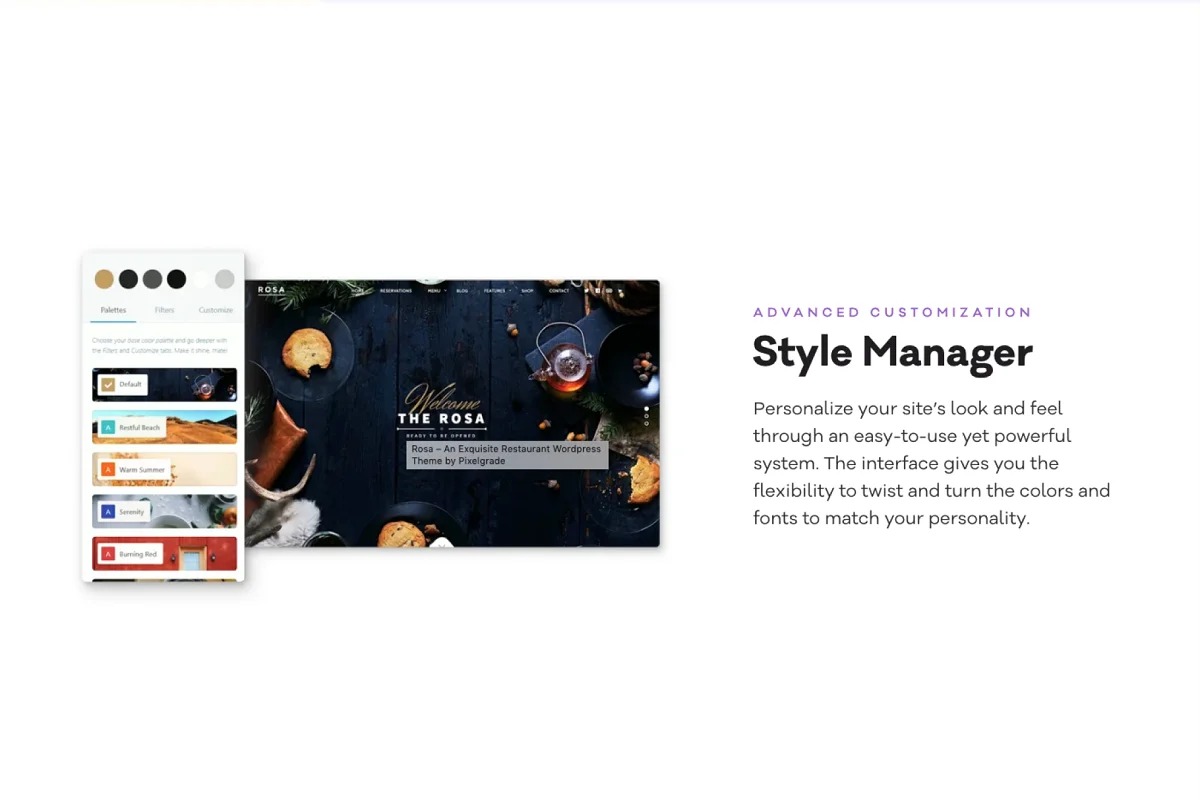
Task: Choose the light gray color circle
Action: coord(225,279)
